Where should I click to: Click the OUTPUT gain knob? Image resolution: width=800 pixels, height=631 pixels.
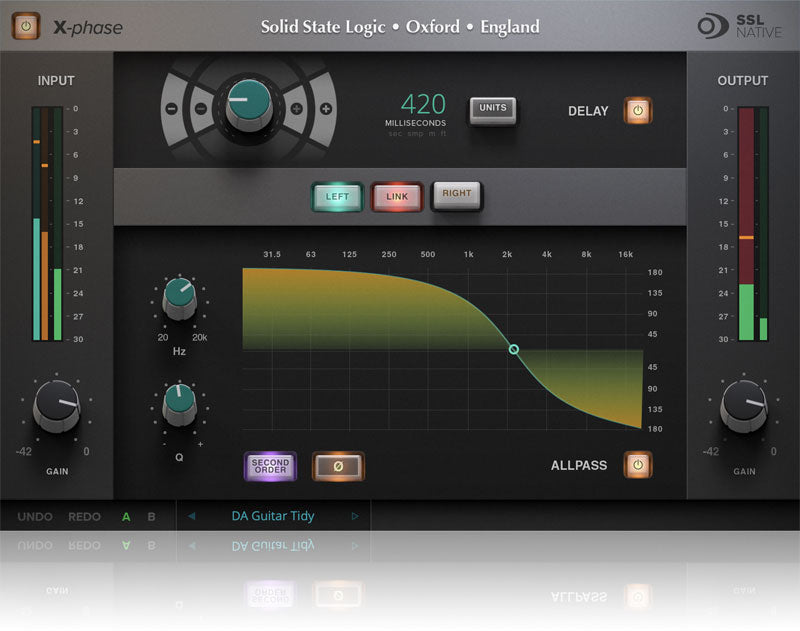(744, 406)
